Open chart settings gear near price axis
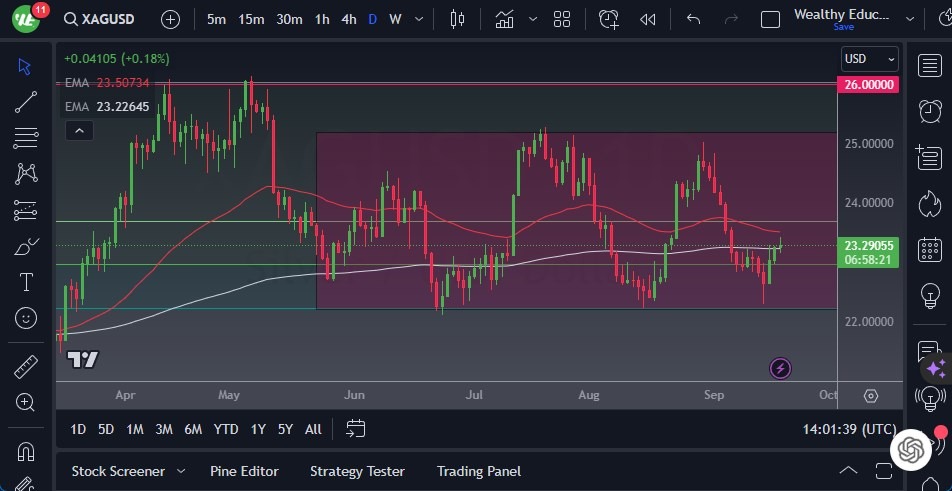This screenshot has height=491, width=952. 871,396
